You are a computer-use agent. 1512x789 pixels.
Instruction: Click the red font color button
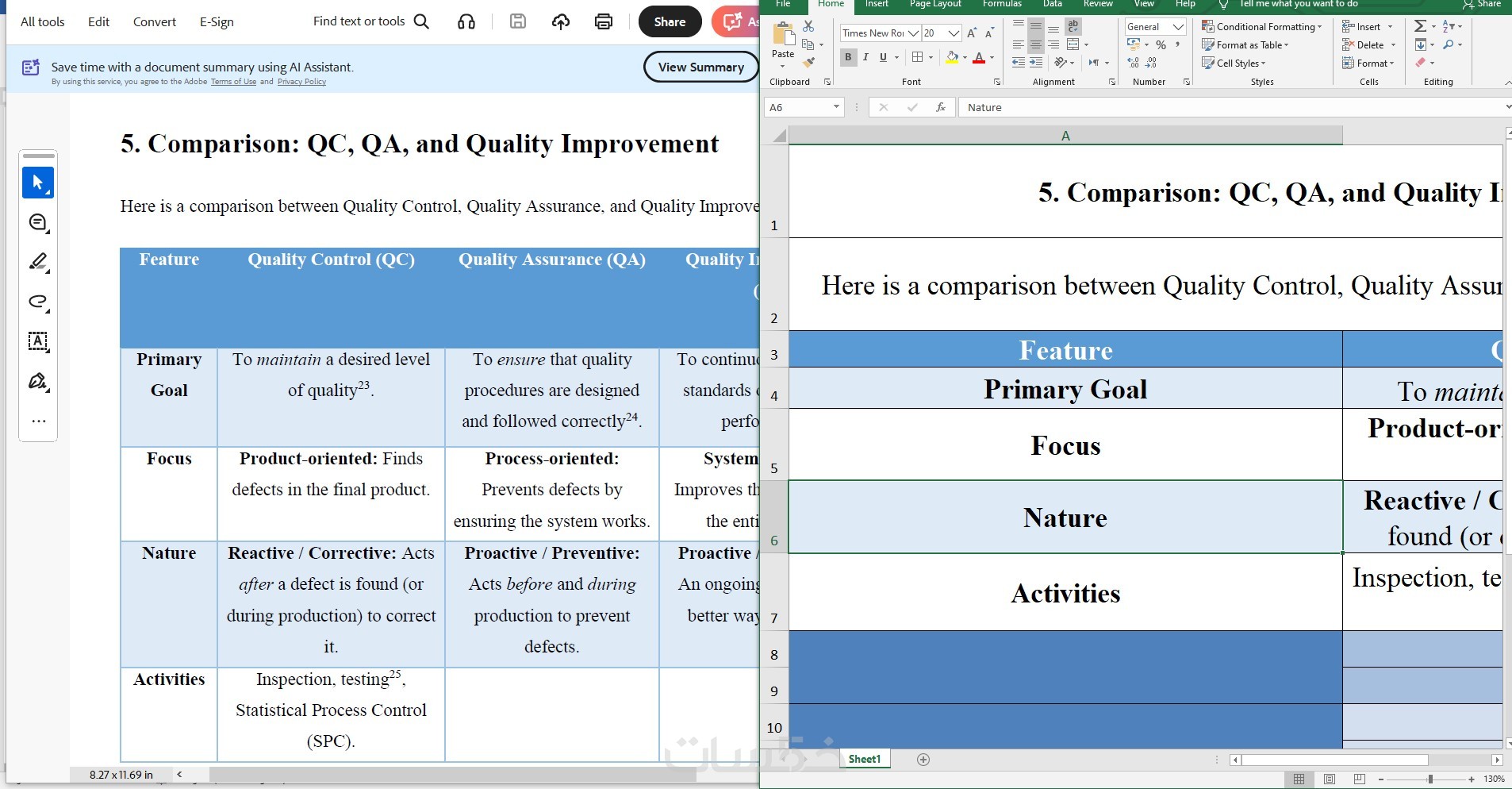(x=979, y=57)
